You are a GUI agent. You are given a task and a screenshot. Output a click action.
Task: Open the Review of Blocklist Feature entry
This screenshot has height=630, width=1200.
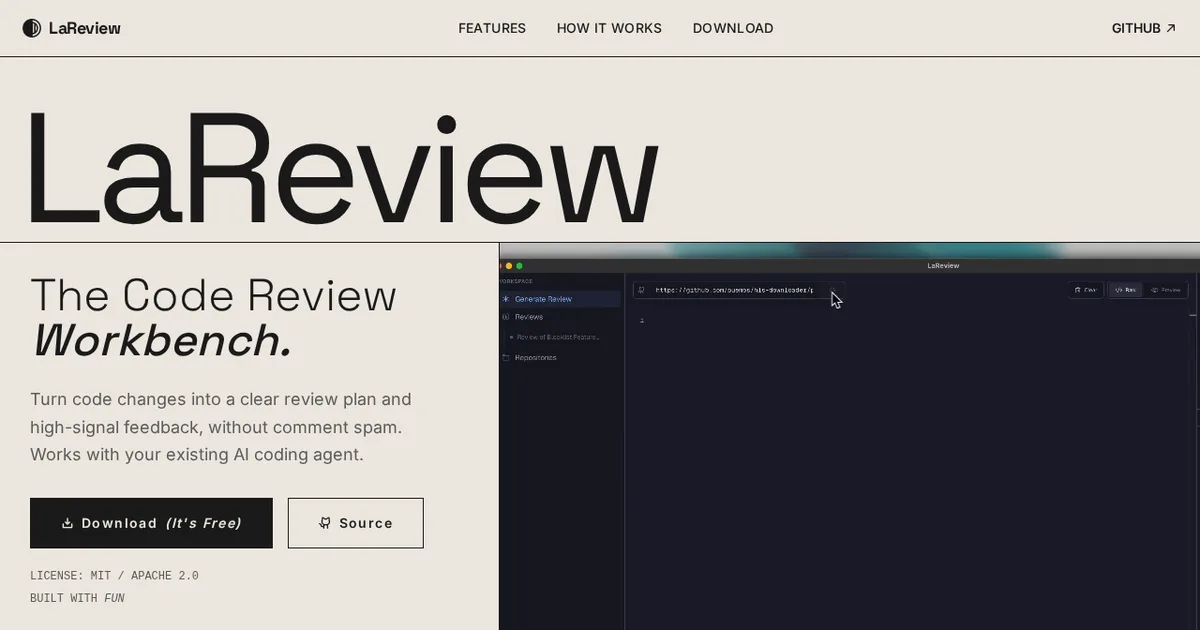(557, 337)
